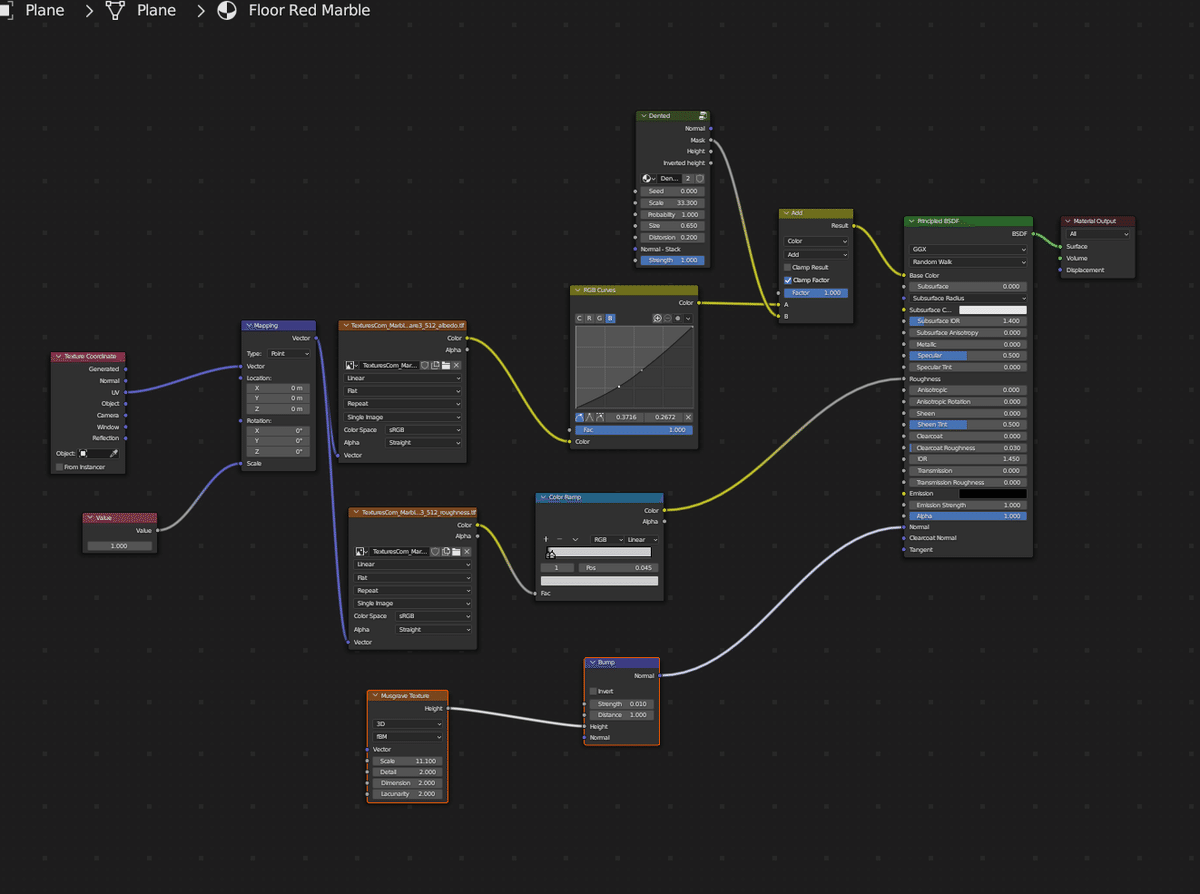The height and width of the screenshot is (894, 1200).
Task: Toggle clipping options dot in RGB Curves
Action: click(x=679, y=318)
